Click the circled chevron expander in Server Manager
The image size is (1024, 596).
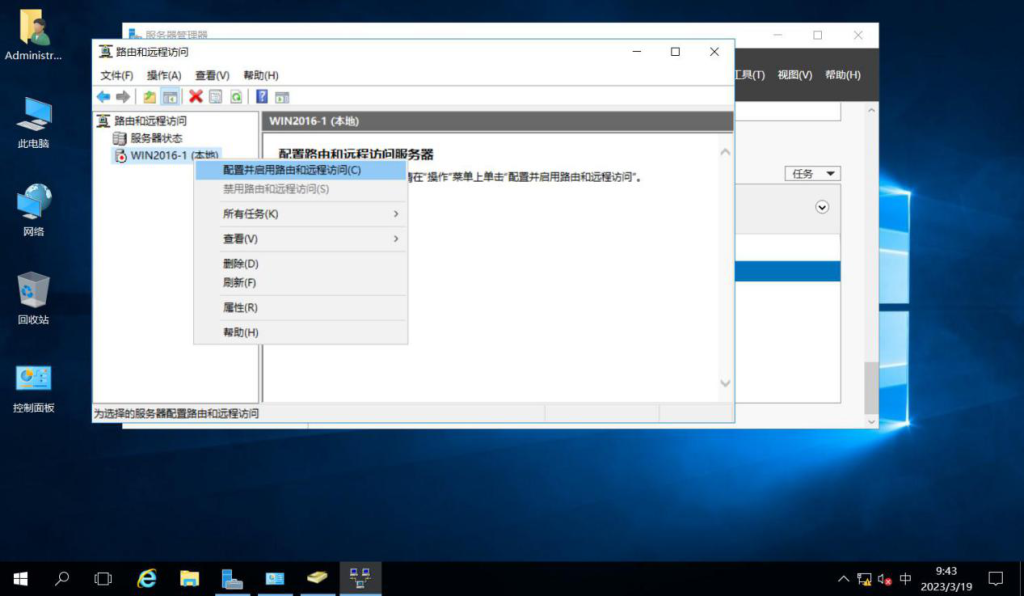822,207
